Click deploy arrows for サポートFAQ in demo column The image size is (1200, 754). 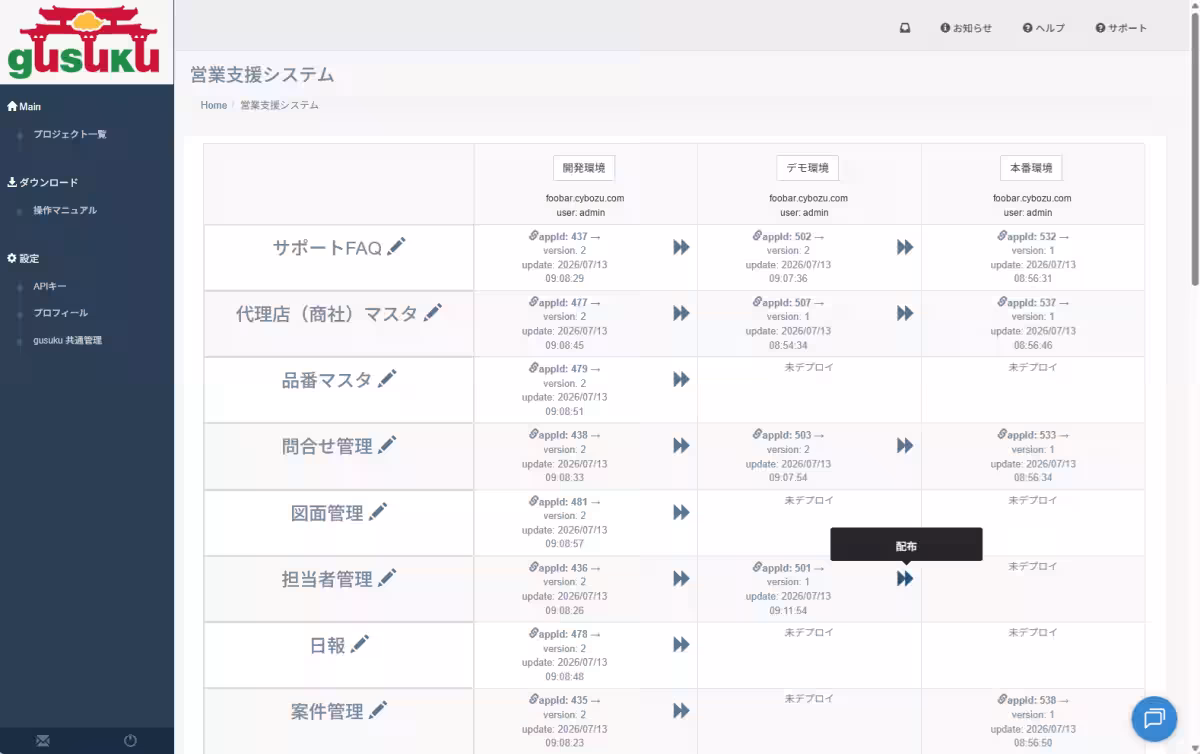point(905,247)
